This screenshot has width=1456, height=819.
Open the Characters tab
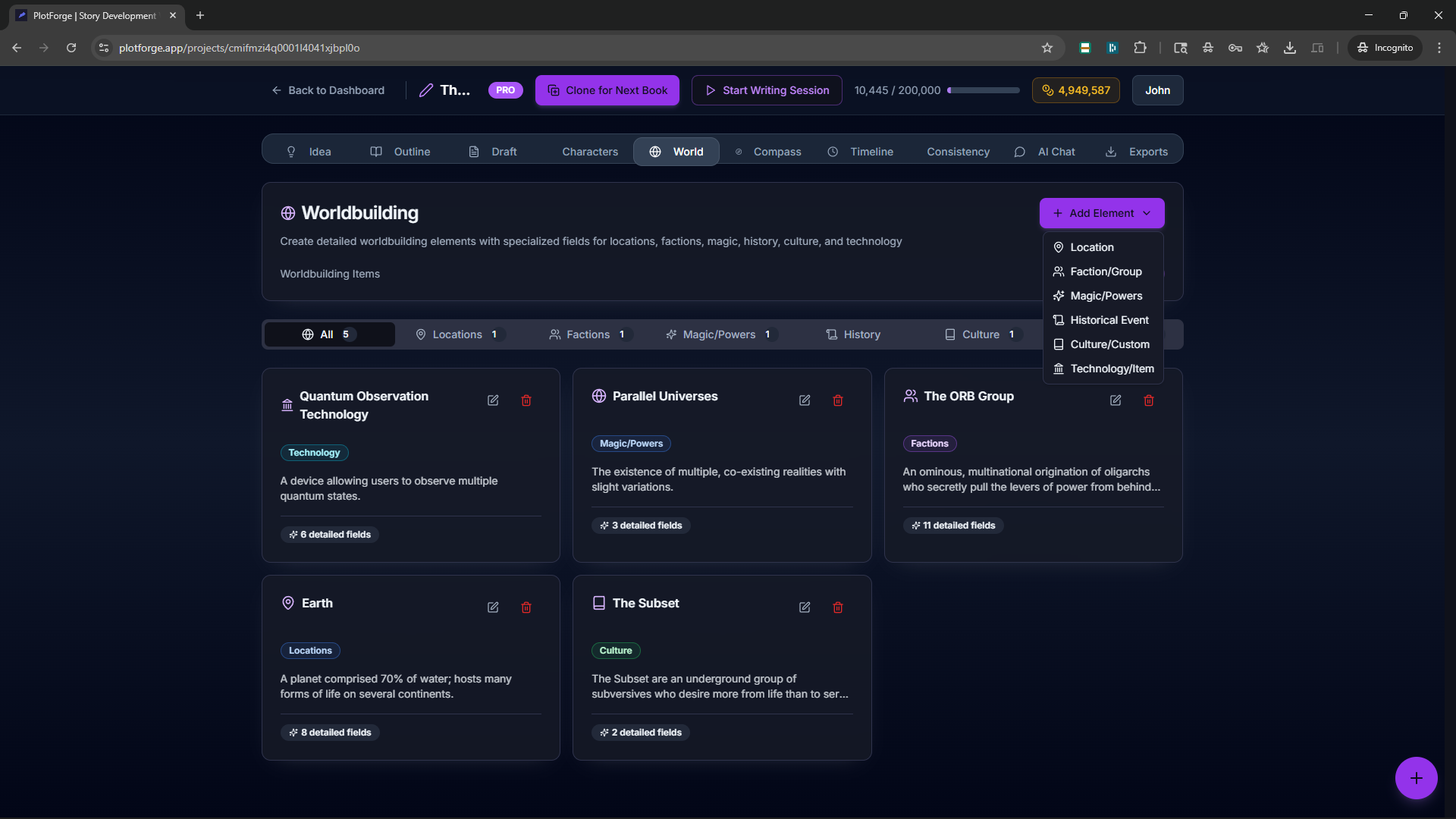point(590,152)
